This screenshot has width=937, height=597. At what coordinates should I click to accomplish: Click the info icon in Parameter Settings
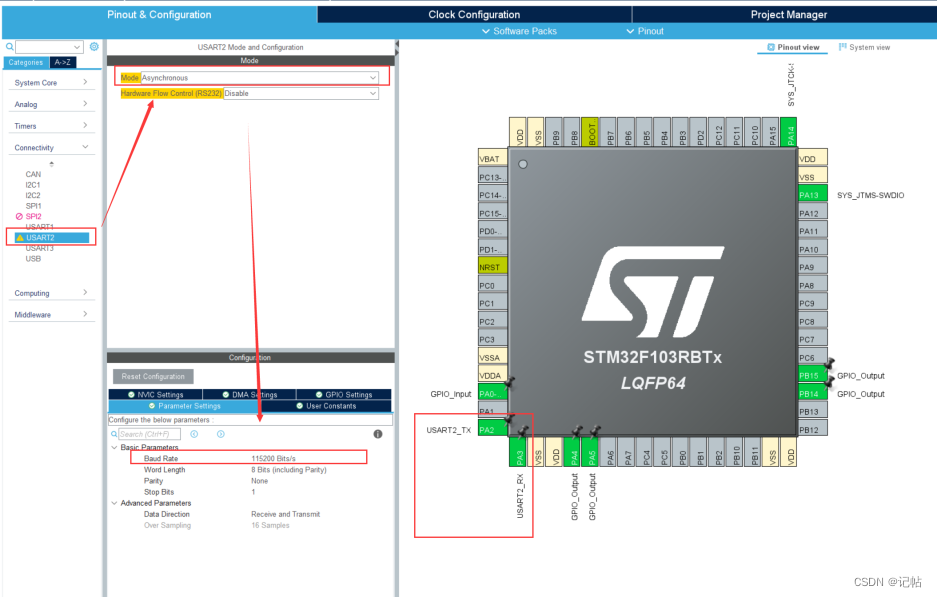pos(377,433)
